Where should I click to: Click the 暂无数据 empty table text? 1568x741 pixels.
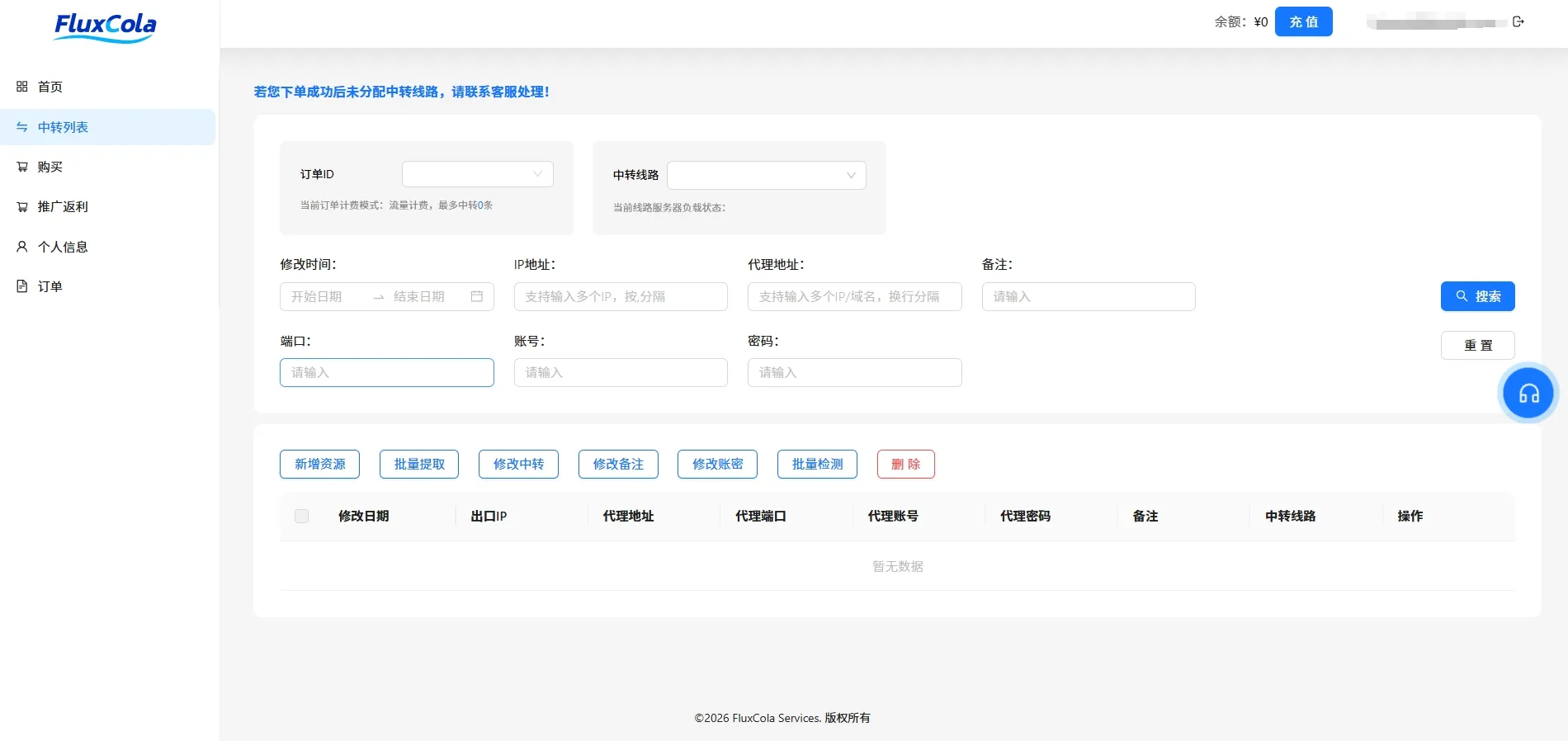[x=898, y=566]
